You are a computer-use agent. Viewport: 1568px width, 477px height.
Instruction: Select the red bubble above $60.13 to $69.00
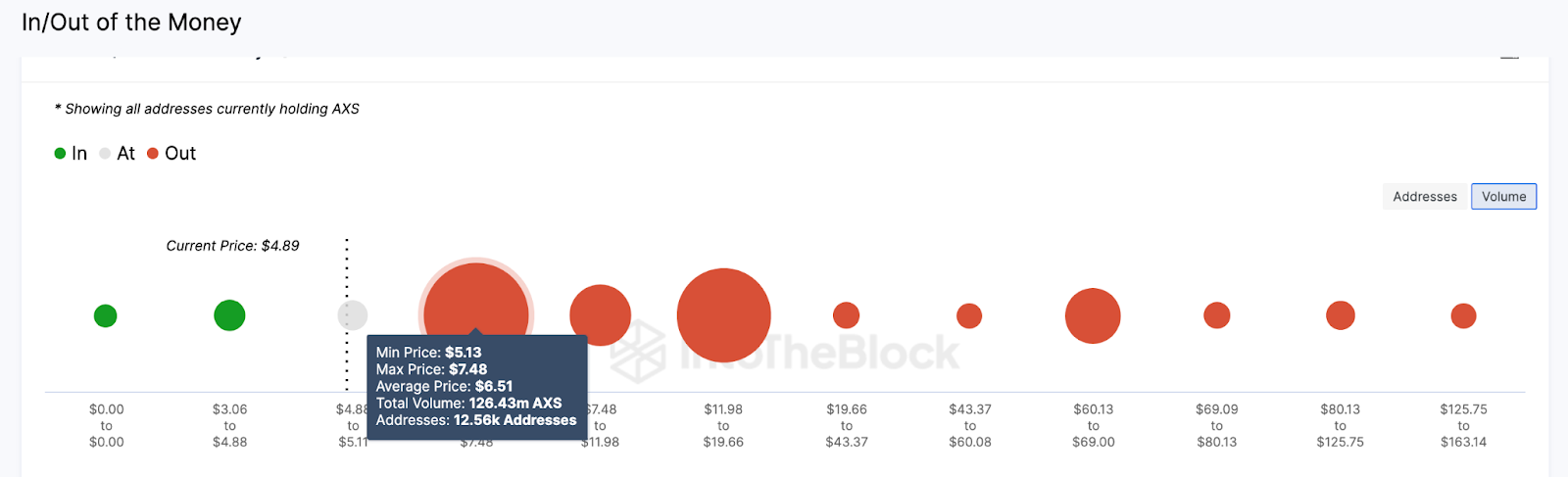click(1093, 315)
